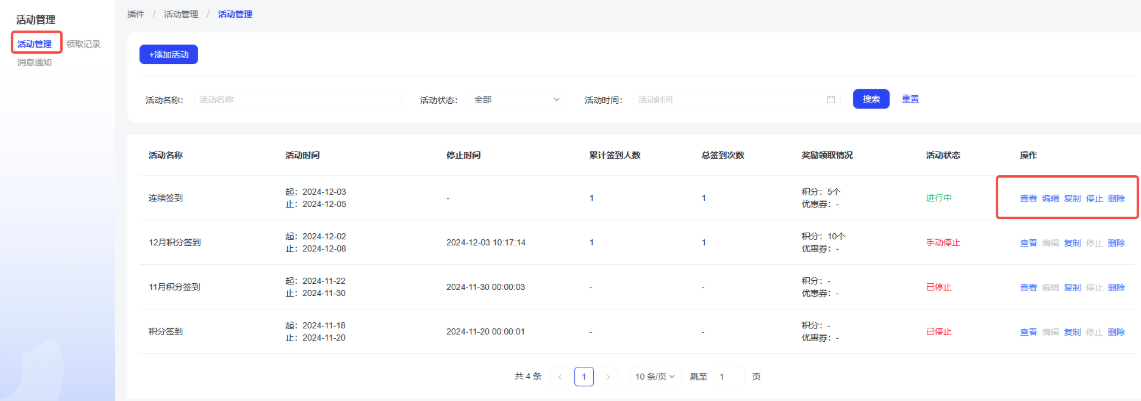Open 活动管理 in the left sidebar

[35, 44]
